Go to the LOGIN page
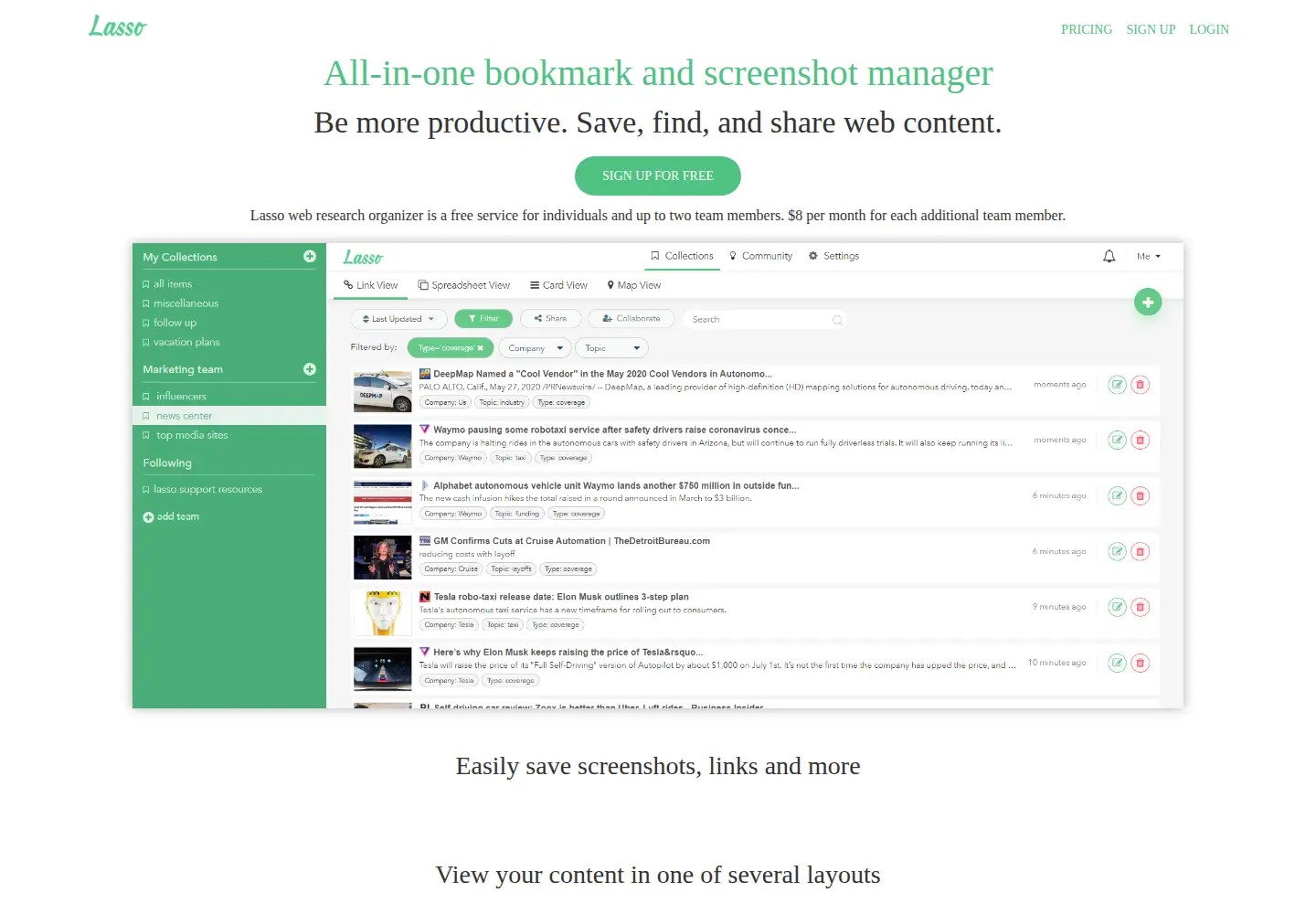This screenshot has width=1316, height=914. (1209, 29)
